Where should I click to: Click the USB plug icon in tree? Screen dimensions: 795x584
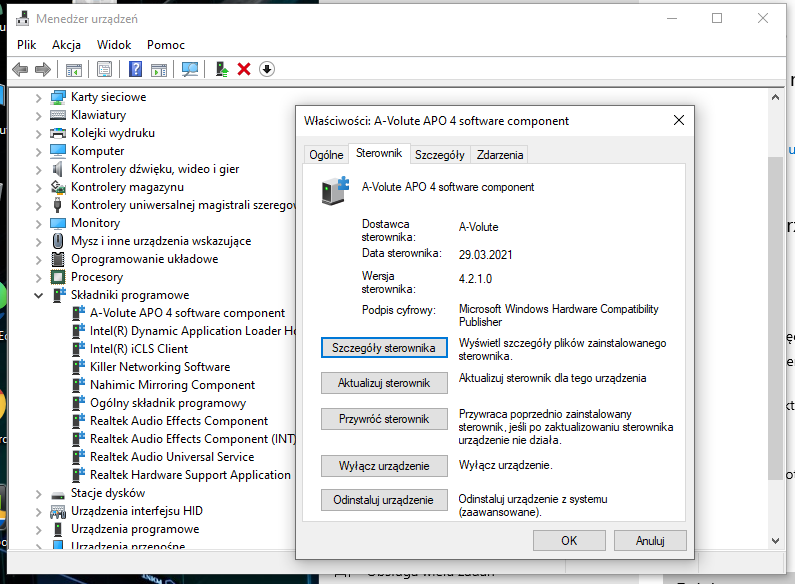click(58, 205)
